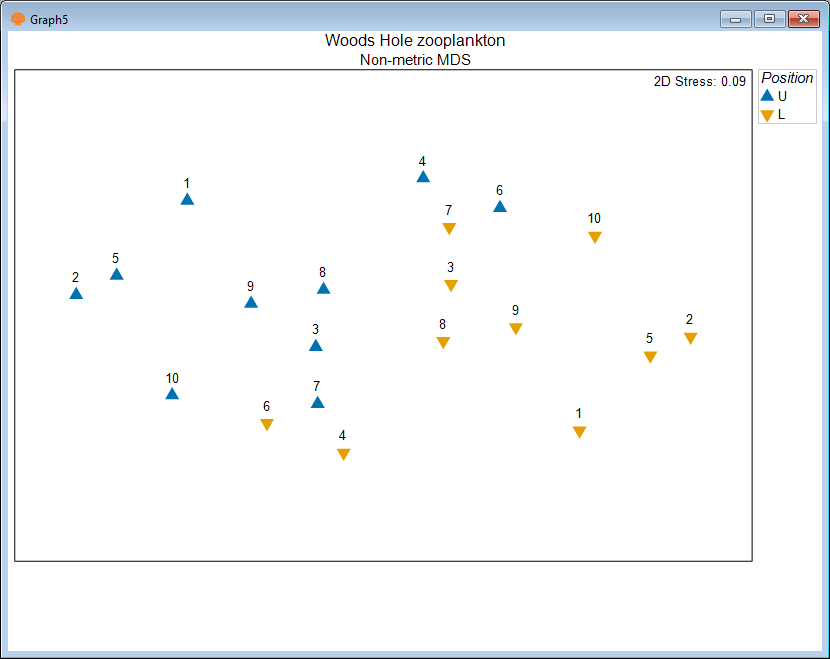Select the Position legend heading
The width and height of the screenshot is (830, 659).
(x=787, y=78)
